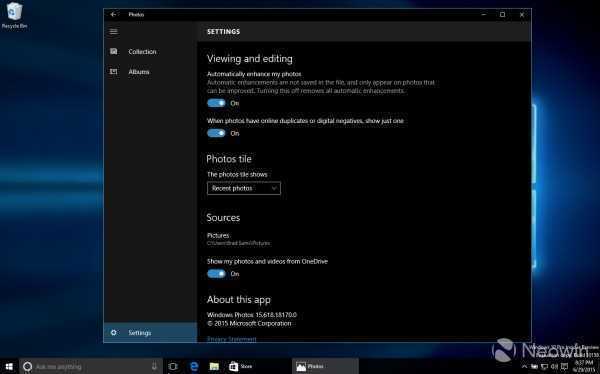This screenshot has height=374, width=600.
Task: Click the taskbar clock and date
Action: click(x=584, y=366)
